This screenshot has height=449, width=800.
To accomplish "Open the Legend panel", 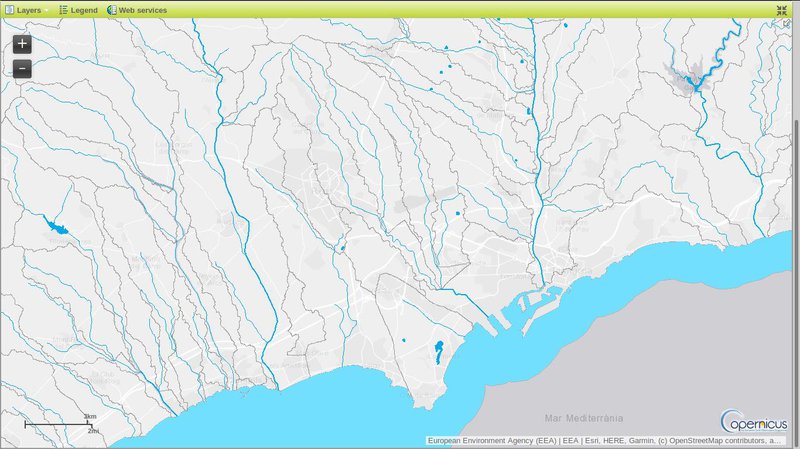I will click(78, 10).
